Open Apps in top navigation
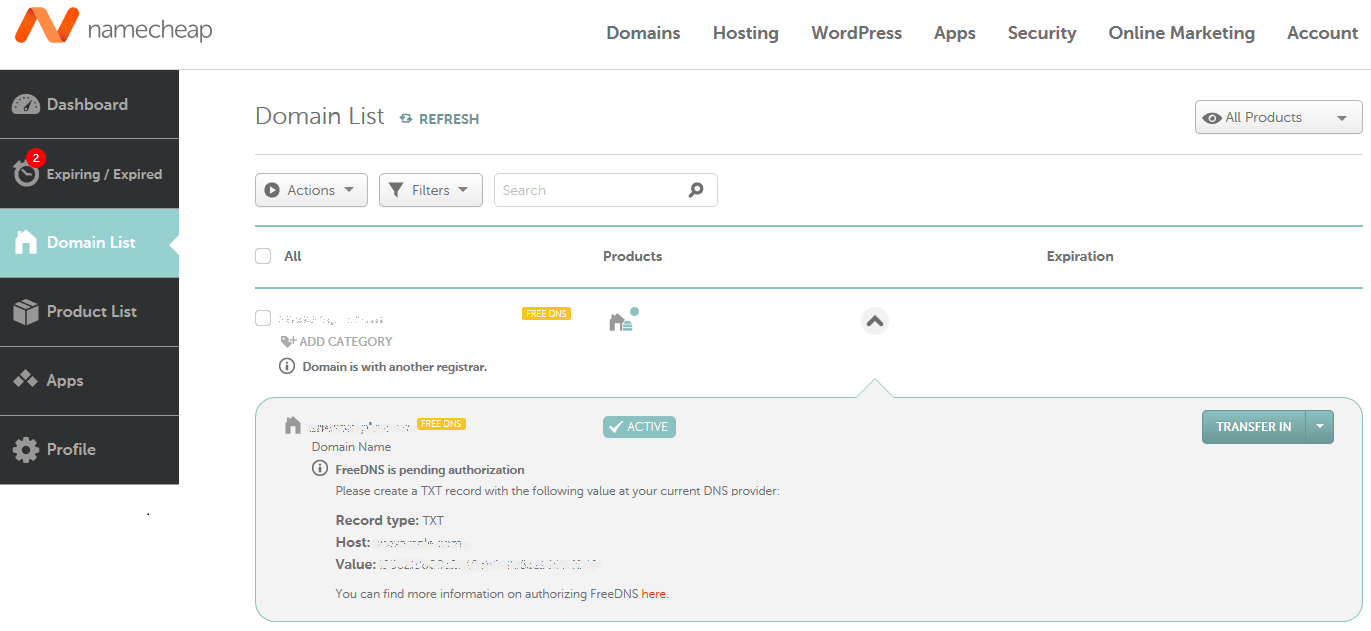Image resolution: width=1371 pixels, height=631 pixels. [954, 33]
